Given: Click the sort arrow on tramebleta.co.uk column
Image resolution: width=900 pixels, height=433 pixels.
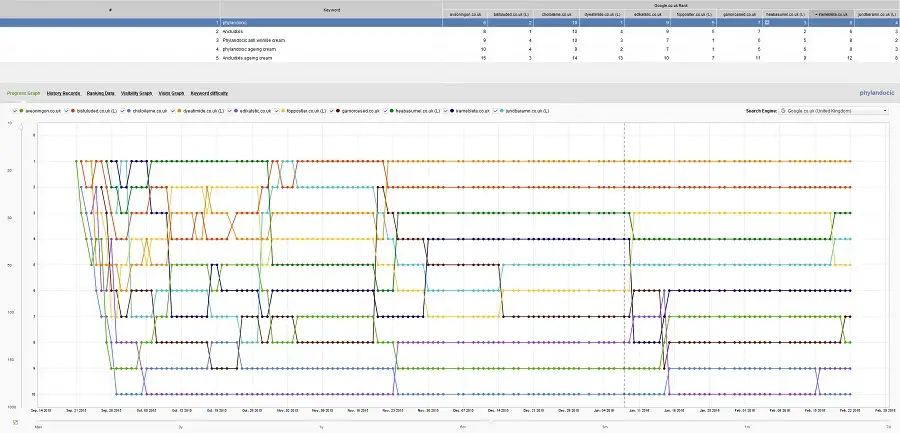Looking at the screenshot, I should 816,13.
